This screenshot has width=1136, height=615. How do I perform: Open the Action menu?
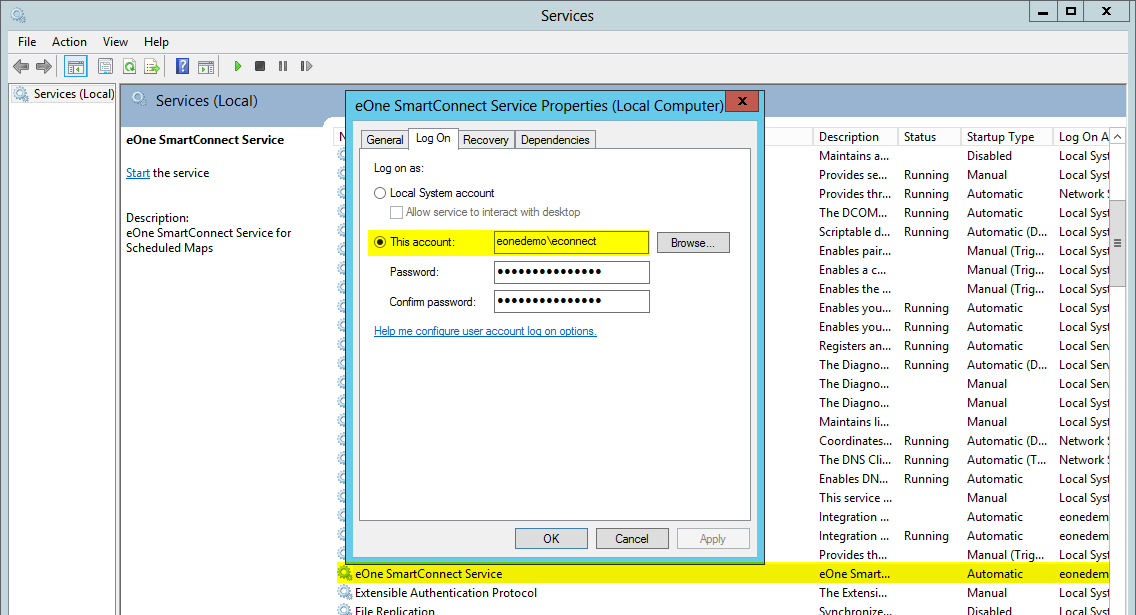coord(69,42)
